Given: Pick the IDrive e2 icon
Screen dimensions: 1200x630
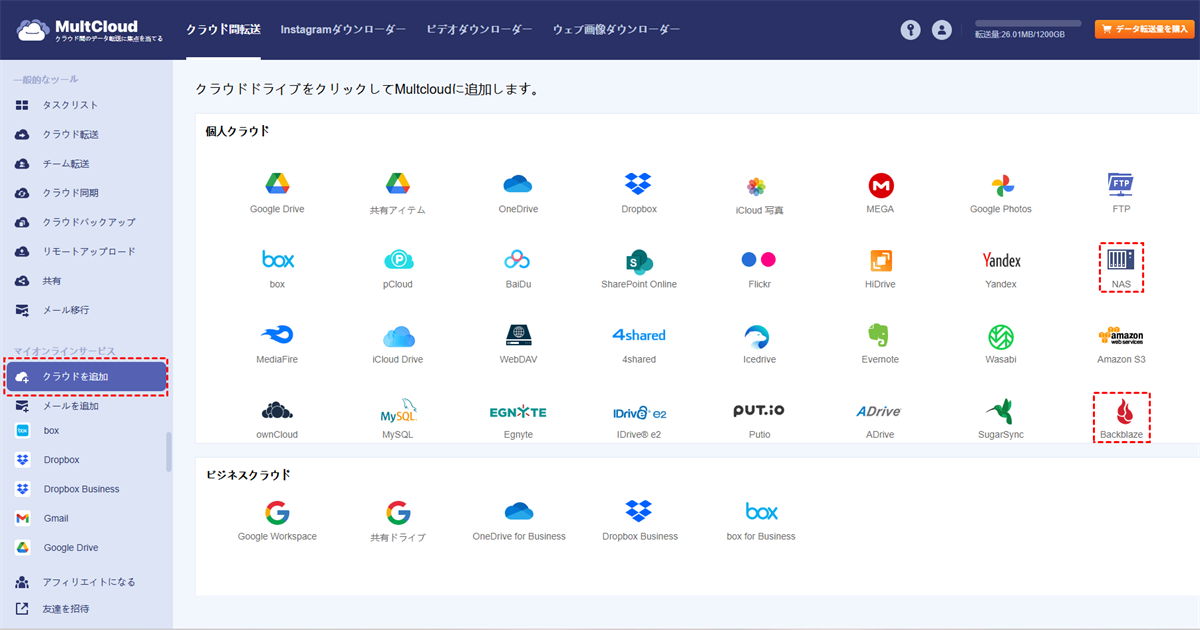Looking at the screenshot, I should [638, 412].
